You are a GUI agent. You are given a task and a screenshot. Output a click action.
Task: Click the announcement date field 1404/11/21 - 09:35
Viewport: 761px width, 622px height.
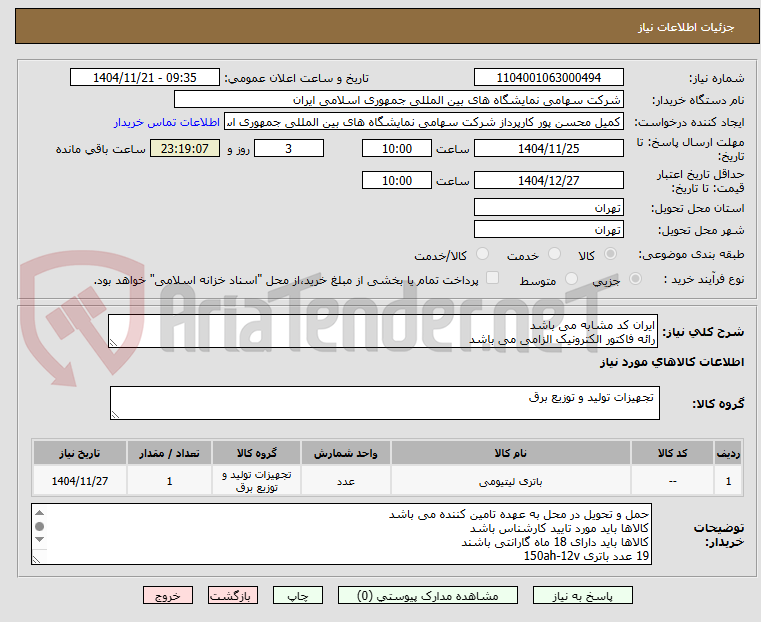tap(145, 78)
